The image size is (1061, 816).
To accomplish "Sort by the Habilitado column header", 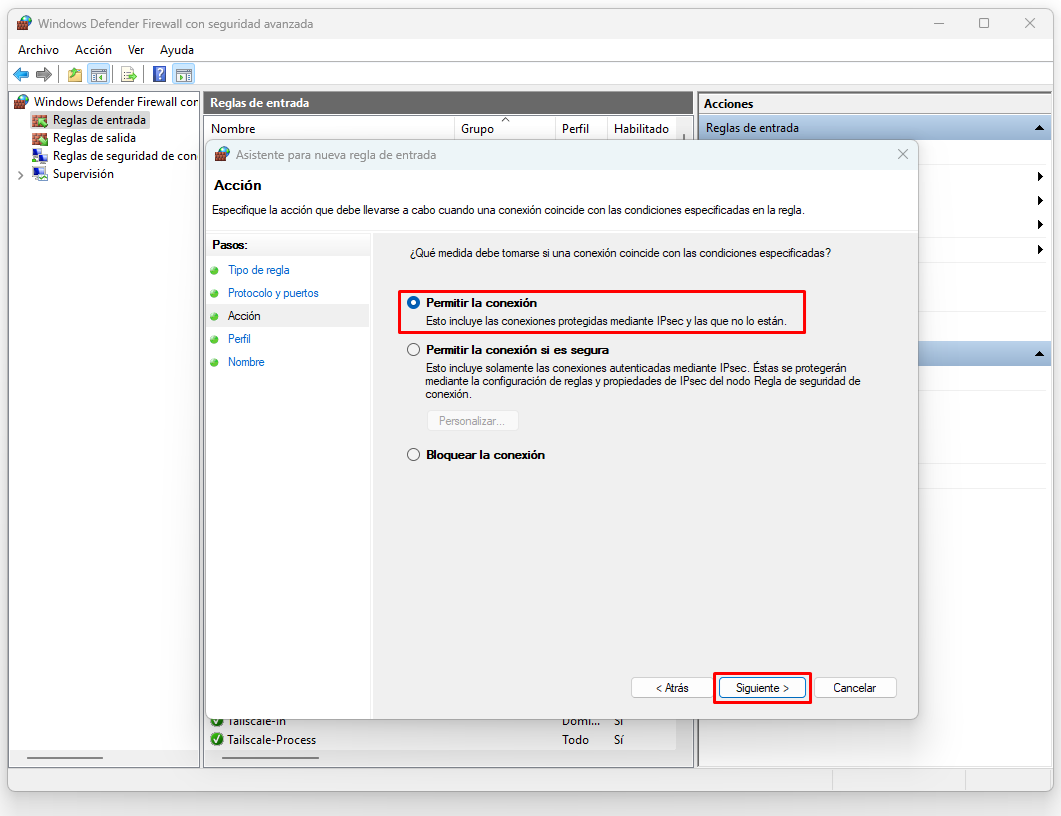I will coord(641,129).
